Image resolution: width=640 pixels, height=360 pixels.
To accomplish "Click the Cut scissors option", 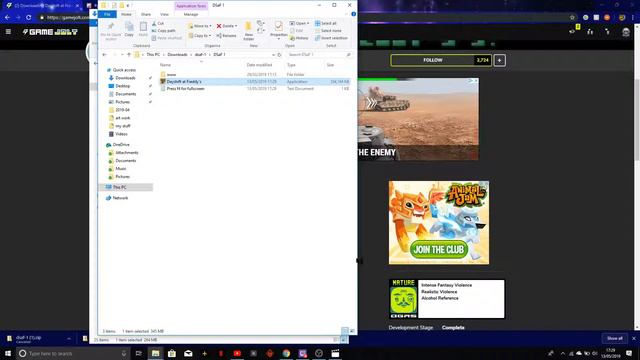I will tap(158, 24).
